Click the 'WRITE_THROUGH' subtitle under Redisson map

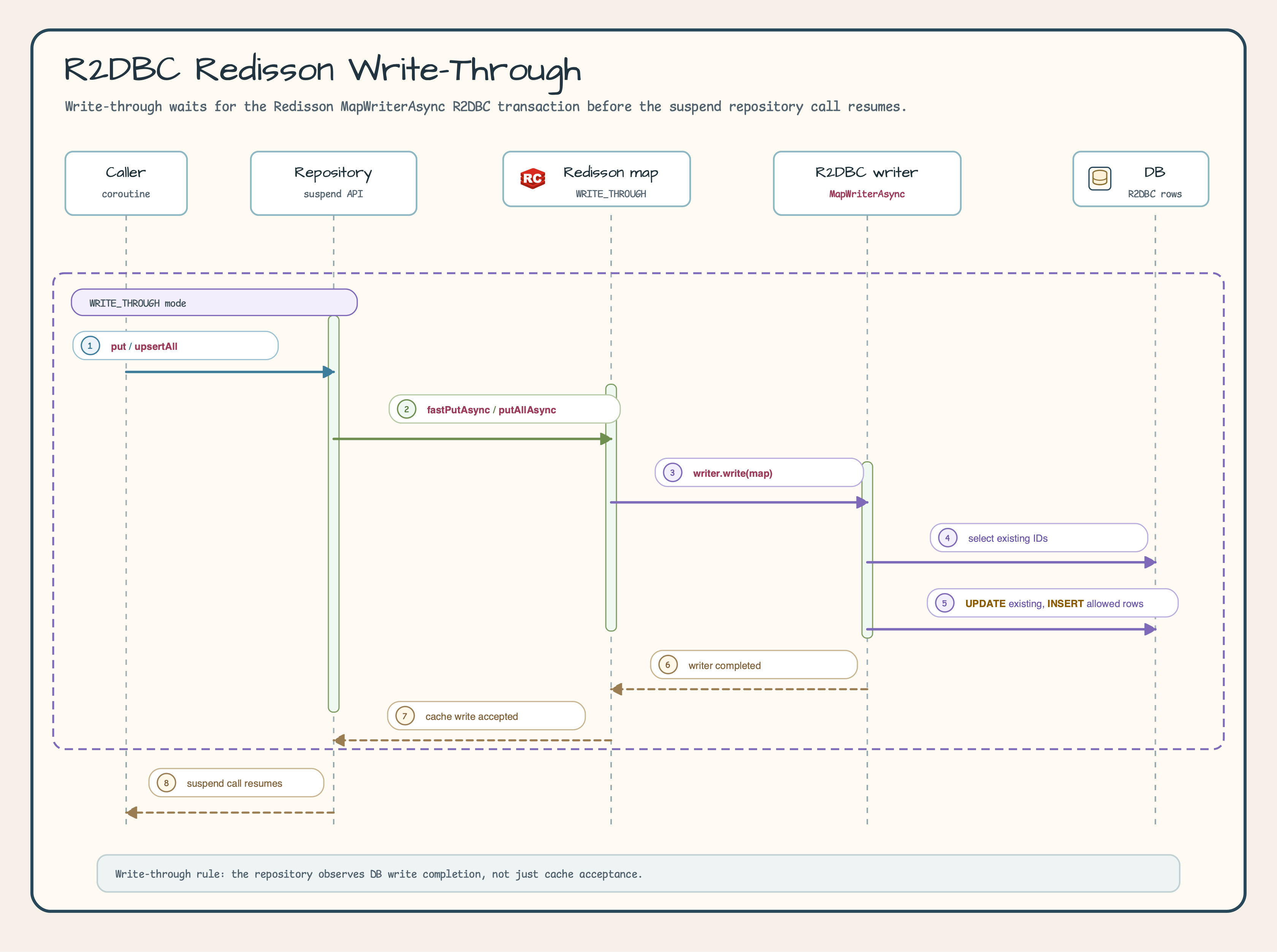click(x=611, y=194)
